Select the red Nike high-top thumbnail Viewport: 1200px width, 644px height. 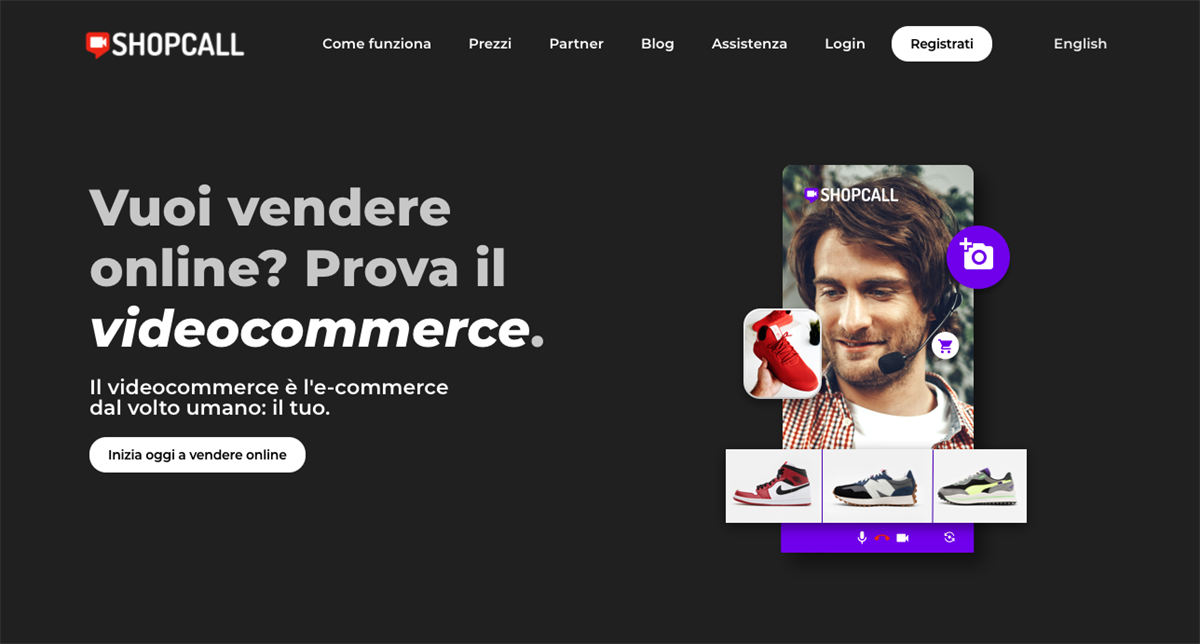[773, 485]
